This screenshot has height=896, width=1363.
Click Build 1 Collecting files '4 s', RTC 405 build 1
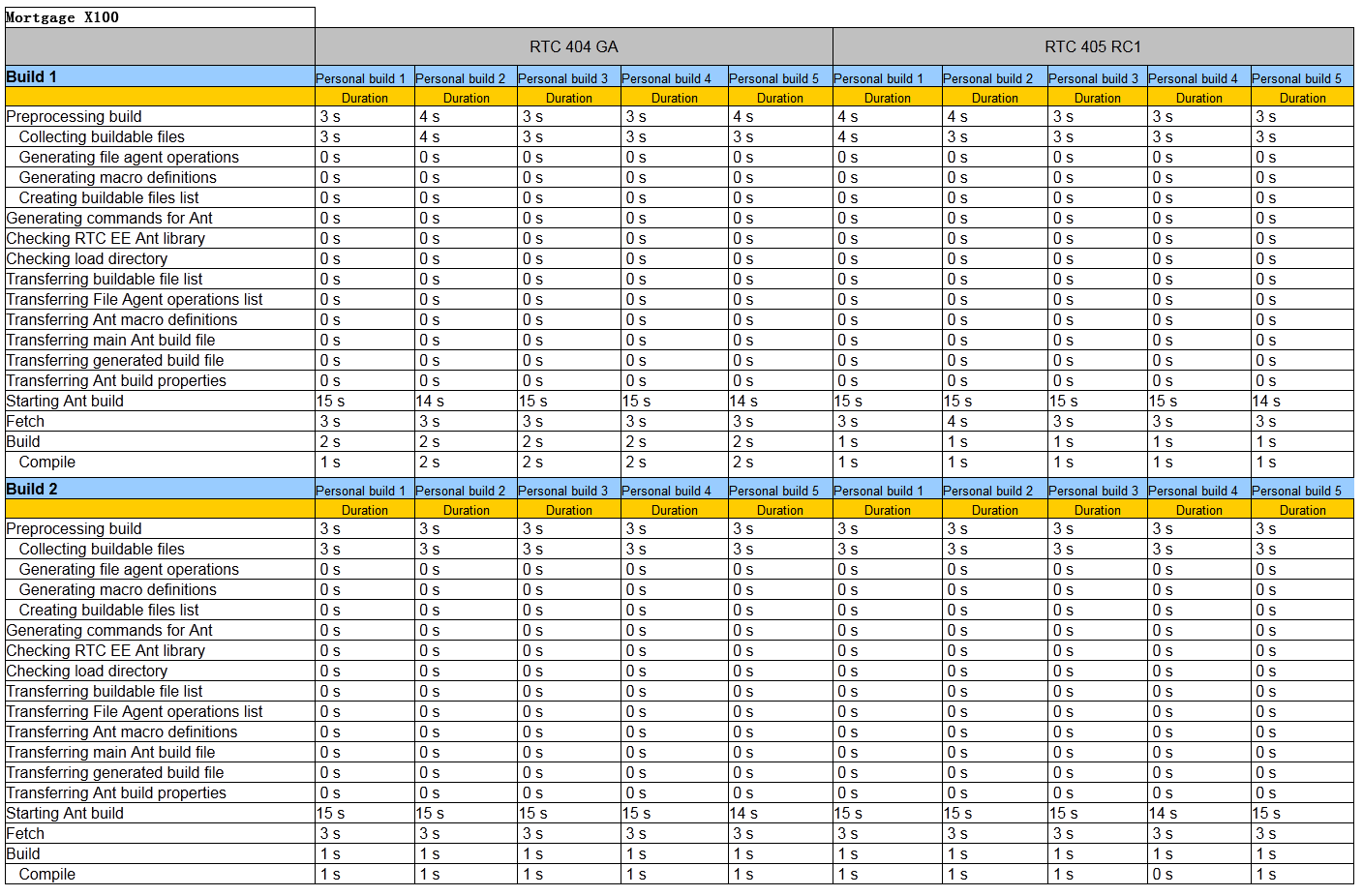click(x=848, y=136)
